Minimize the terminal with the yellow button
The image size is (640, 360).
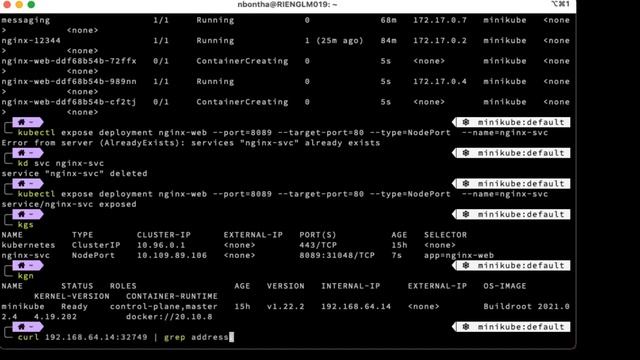[x=19, y=4]
